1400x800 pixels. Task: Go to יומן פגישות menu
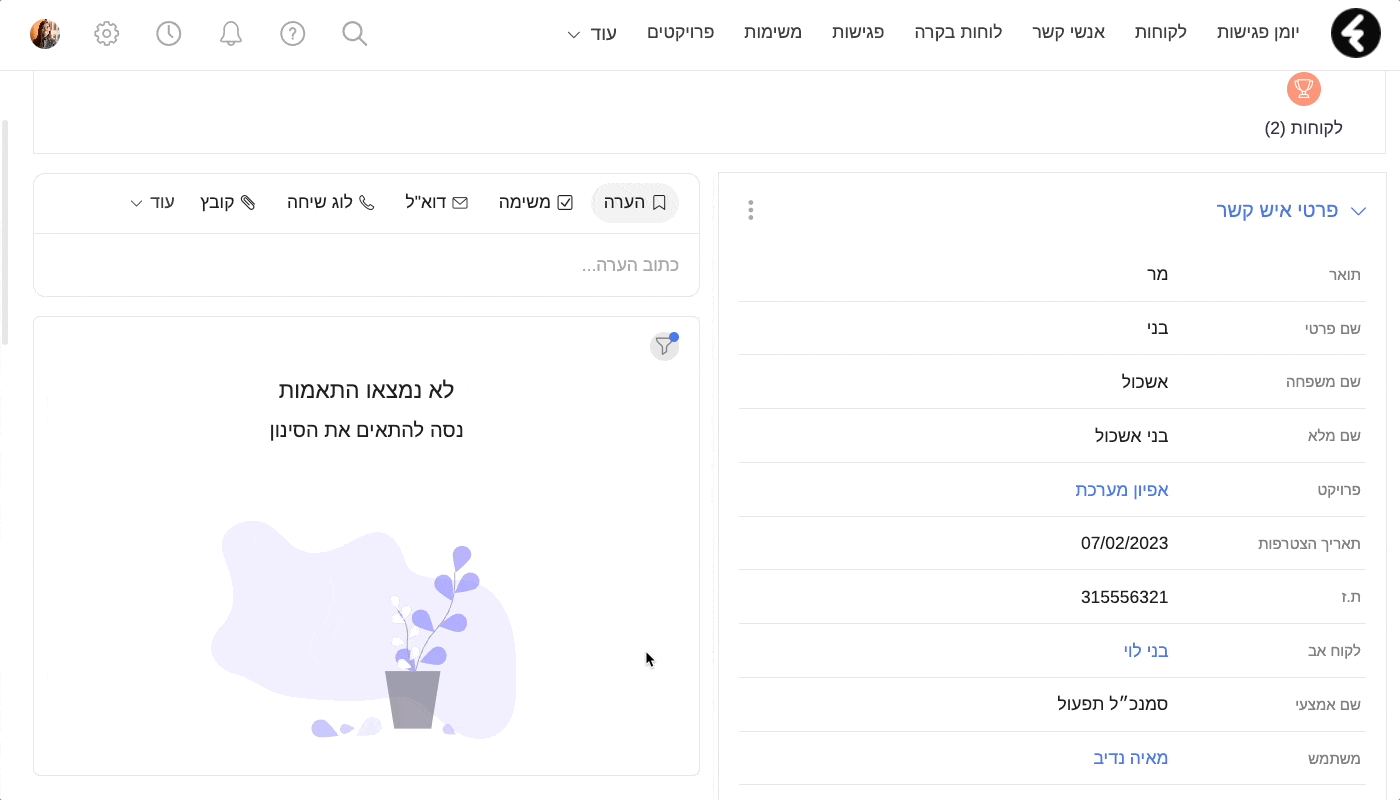1257,32
